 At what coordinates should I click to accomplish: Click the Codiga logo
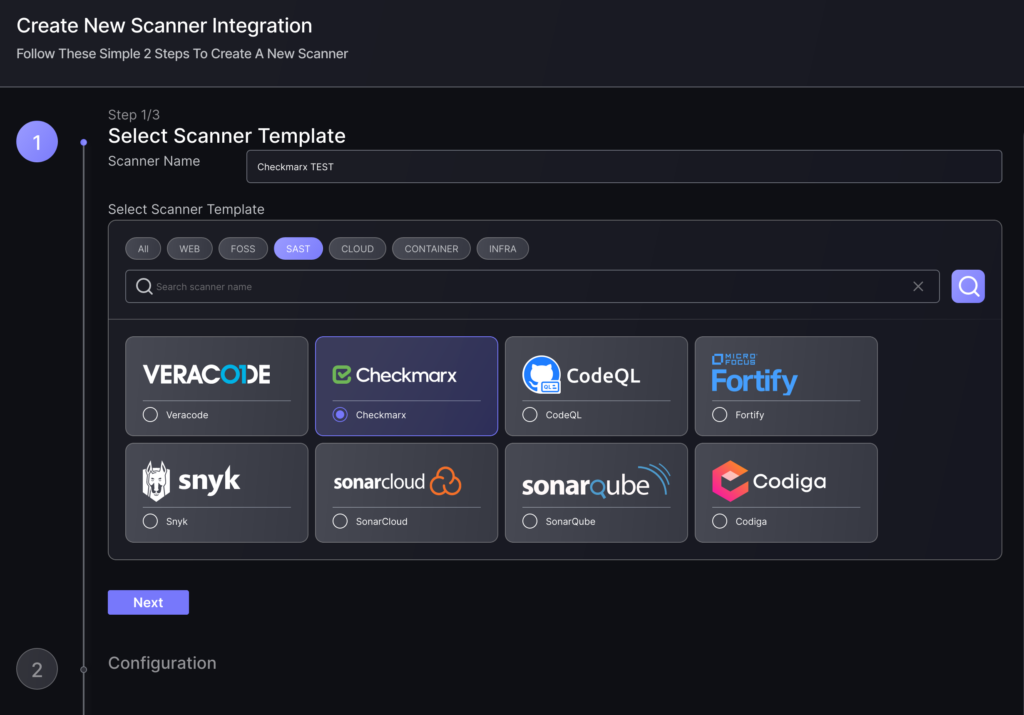[769, 481]
